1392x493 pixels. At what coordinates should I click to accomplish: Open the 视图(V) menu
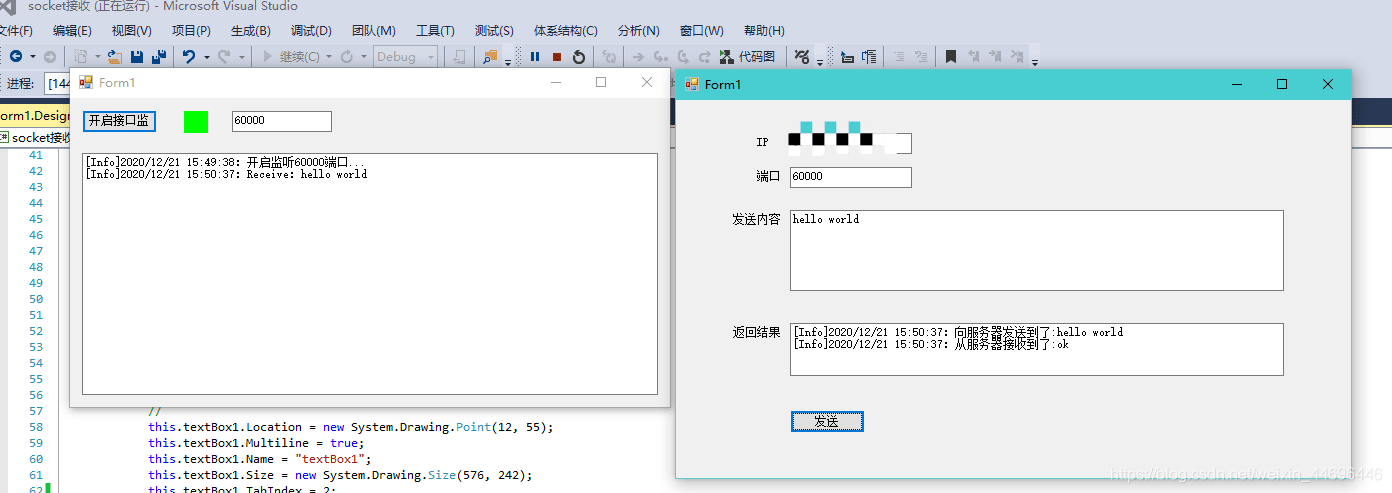pos(132,31)
